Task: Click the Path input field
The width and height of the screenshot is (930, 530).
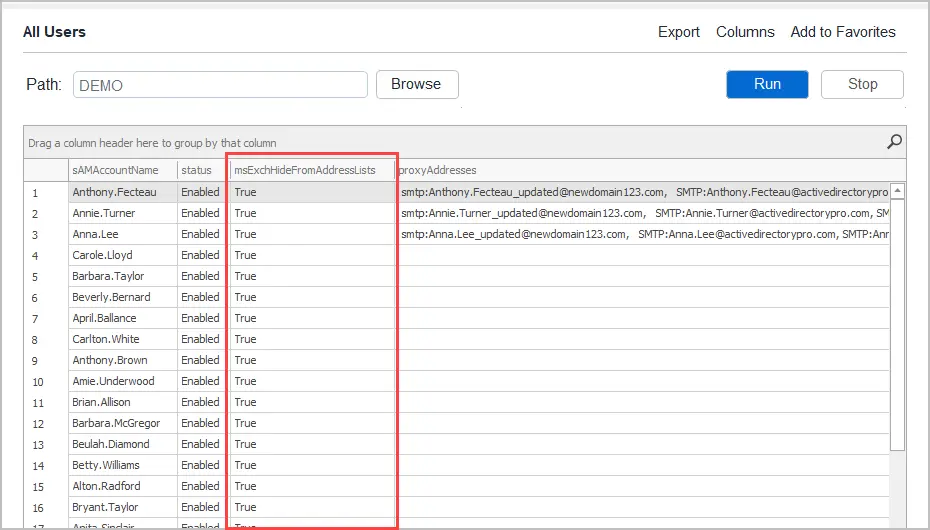Action: tap(220, 85)
